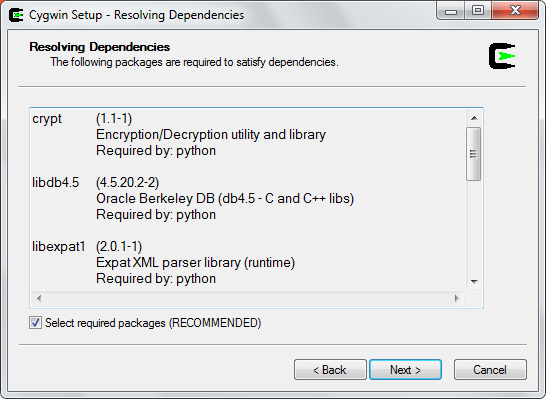The height and width of the screenshot is (399, 546).
Task: Select the libexpat1 package entry
Action: point(59,247)
